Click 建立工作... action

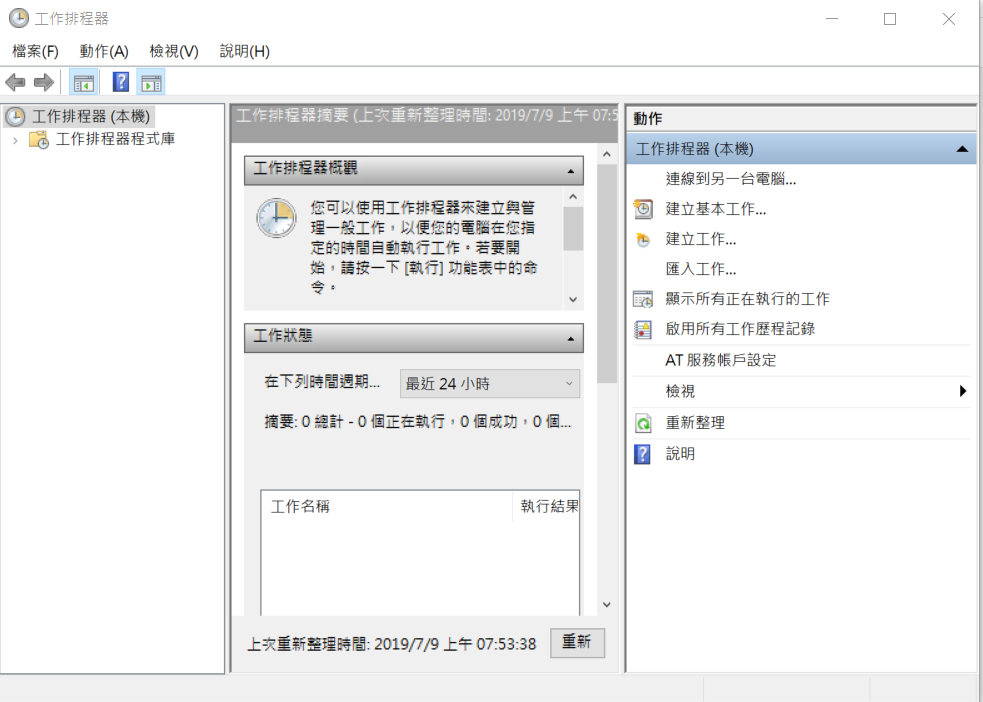pos(701,239)
